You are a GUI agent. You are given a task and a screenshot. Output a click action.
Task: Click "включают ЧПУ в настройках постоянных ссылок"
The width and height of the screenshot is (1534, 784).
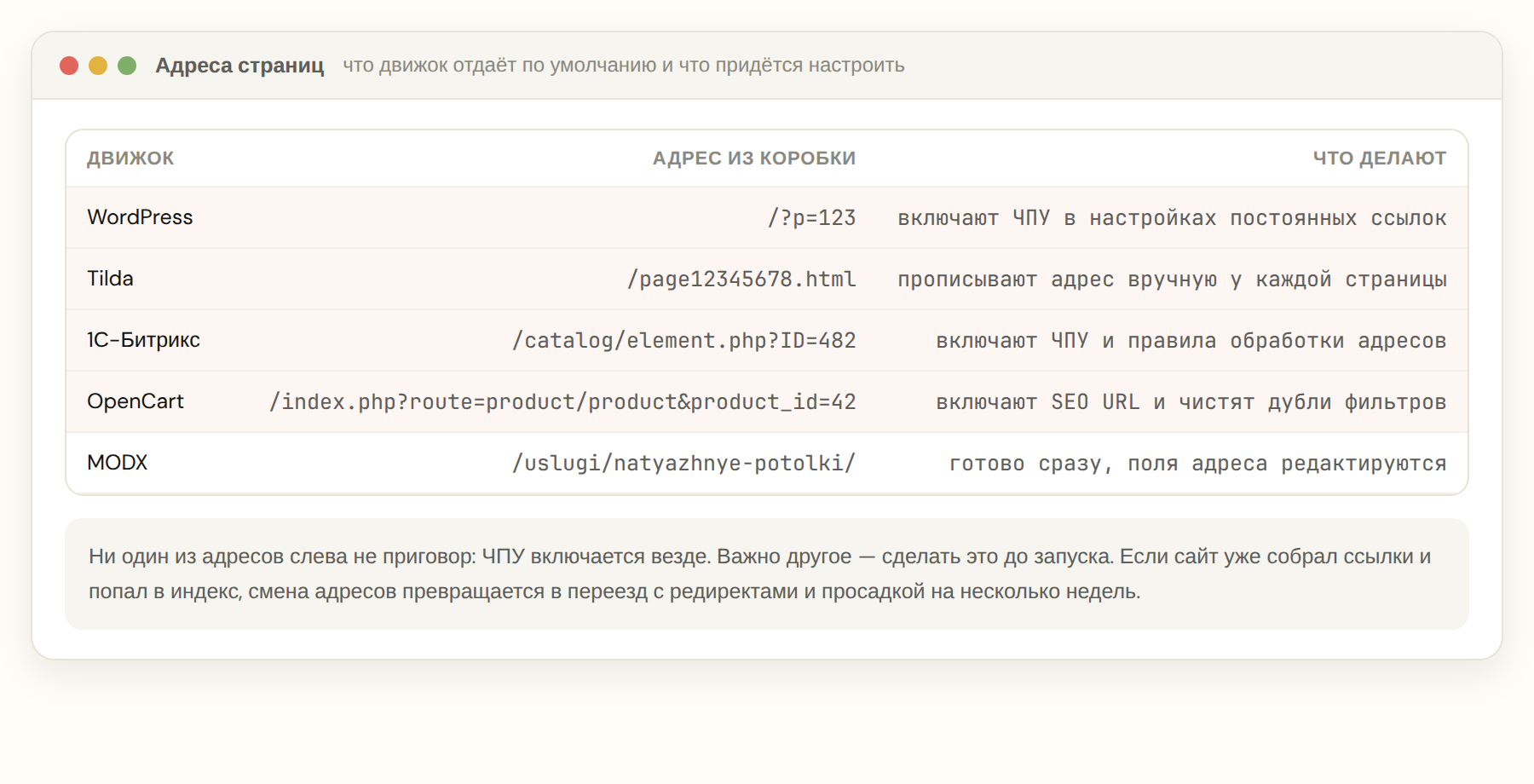pyautogui.click(x=1172, y=217)
